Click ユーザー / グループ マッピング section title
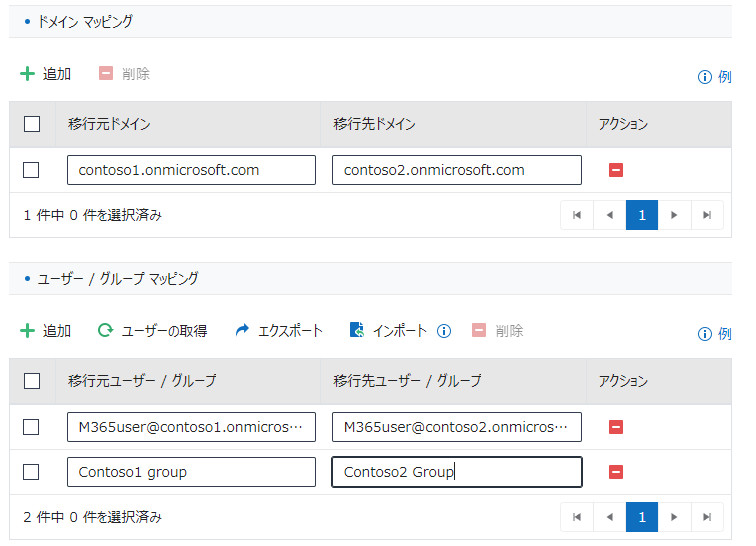This screenshot has height=546, width=756. click(118, 279)
